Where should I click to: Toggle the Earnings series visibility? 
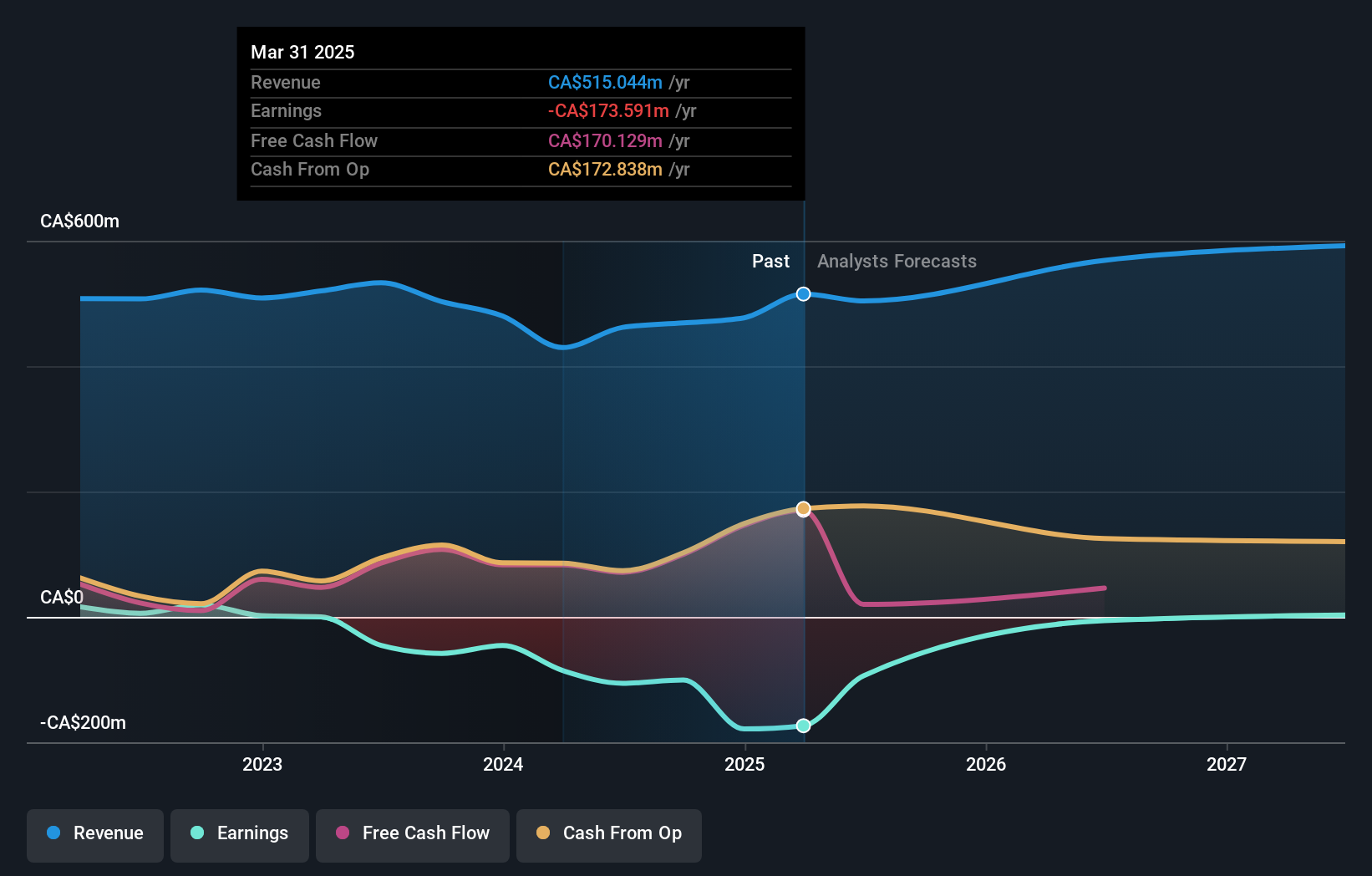(x=240, y=833)
